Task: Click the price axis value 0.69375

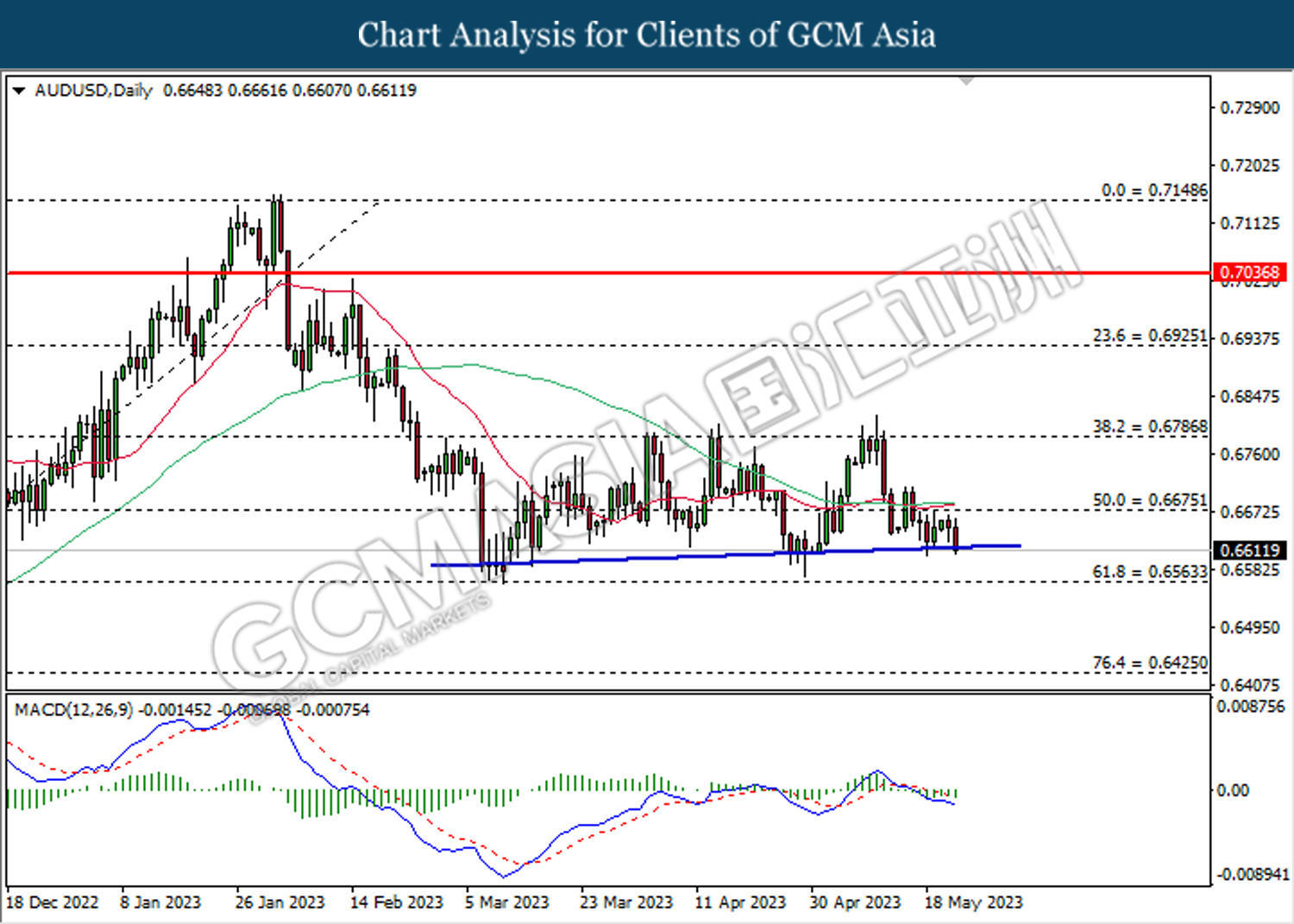Action: 1250,339
